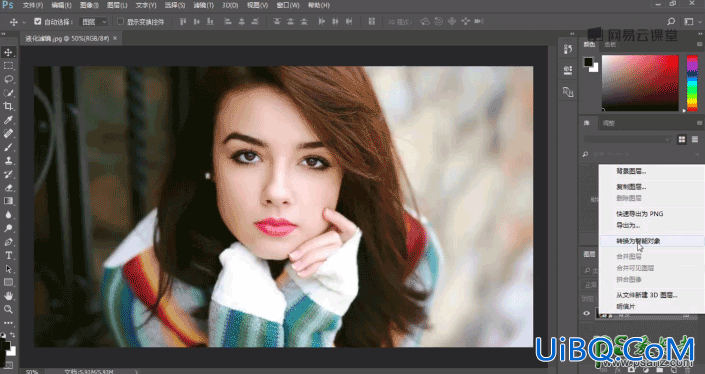Close the 液化滤镜.jpg document tab
The height and width of the screenshot is (374, 705).
[x=115, y=38]
